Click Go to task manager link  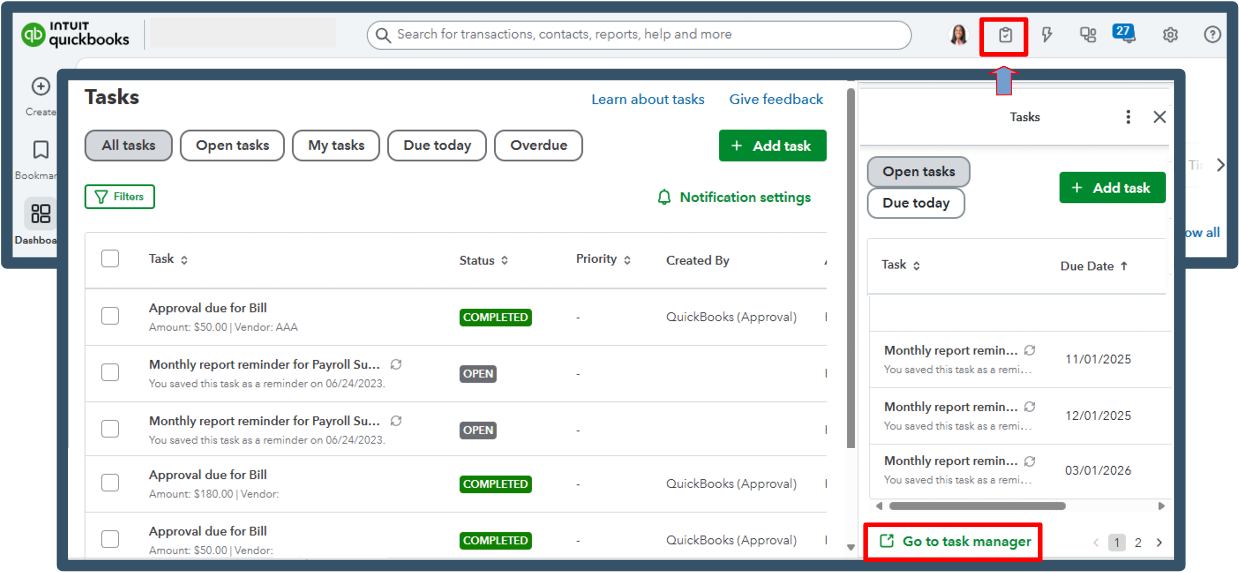[x=955, y=541]
